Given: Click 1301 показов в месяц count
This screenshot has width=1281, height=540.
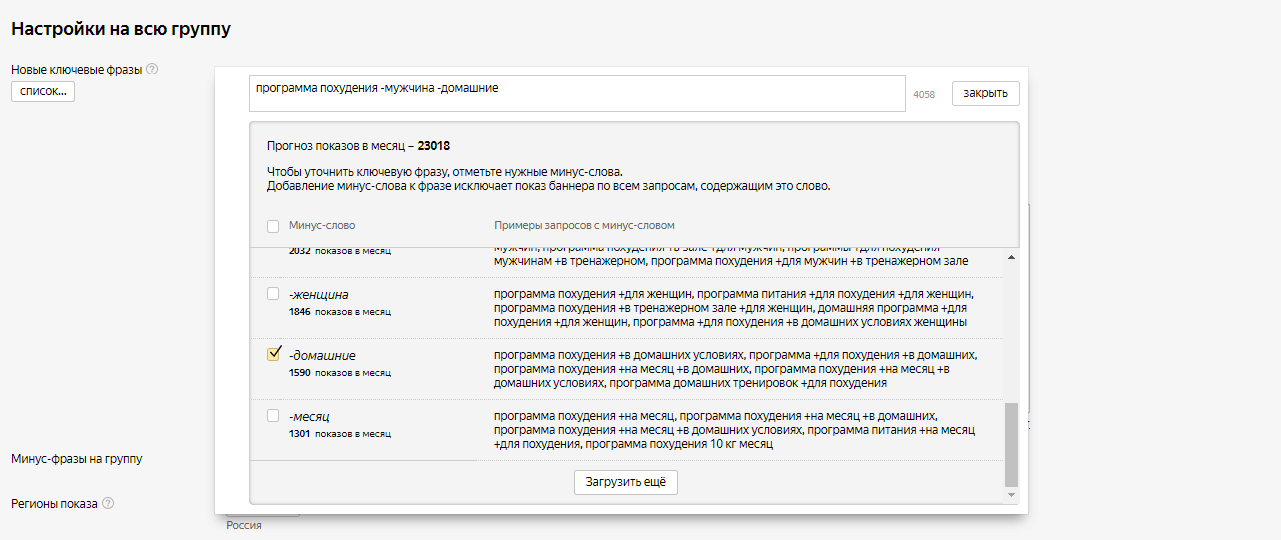Looking at the screenshot, I should (x=340, y=434).
